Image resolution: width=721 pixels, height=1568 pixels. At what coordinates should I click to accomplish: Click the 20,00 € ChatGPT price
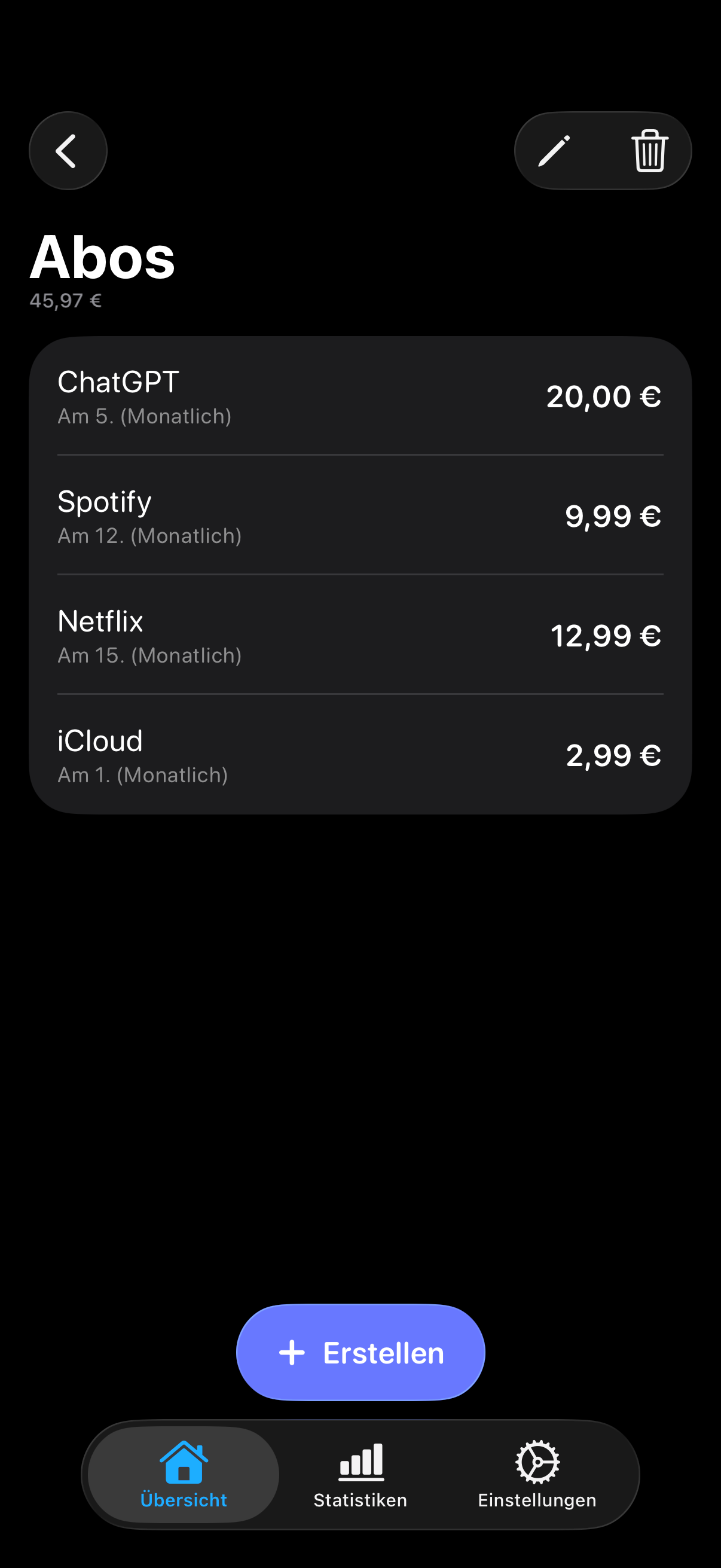[603, 397]
